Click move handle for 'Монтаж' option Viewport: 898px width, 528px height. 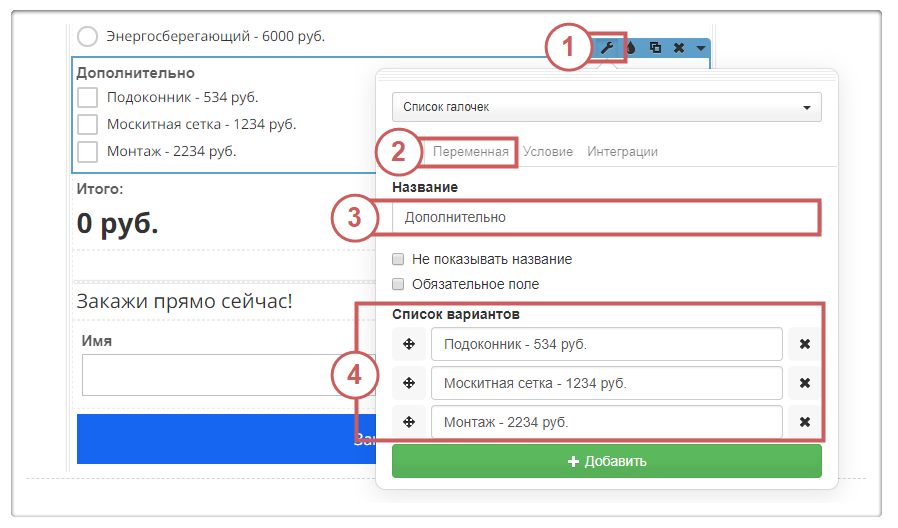[x=408, y=422]
